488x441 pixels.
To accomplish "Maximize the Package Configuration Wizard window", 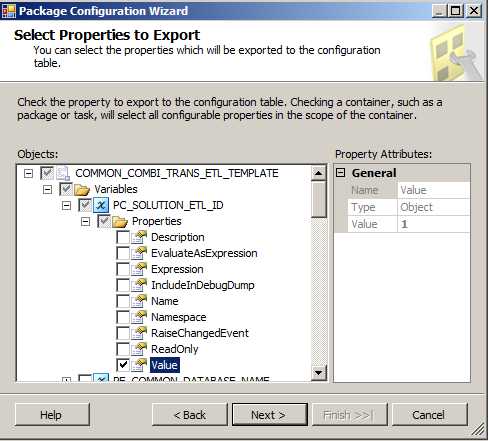I will (x=457, y=11).
